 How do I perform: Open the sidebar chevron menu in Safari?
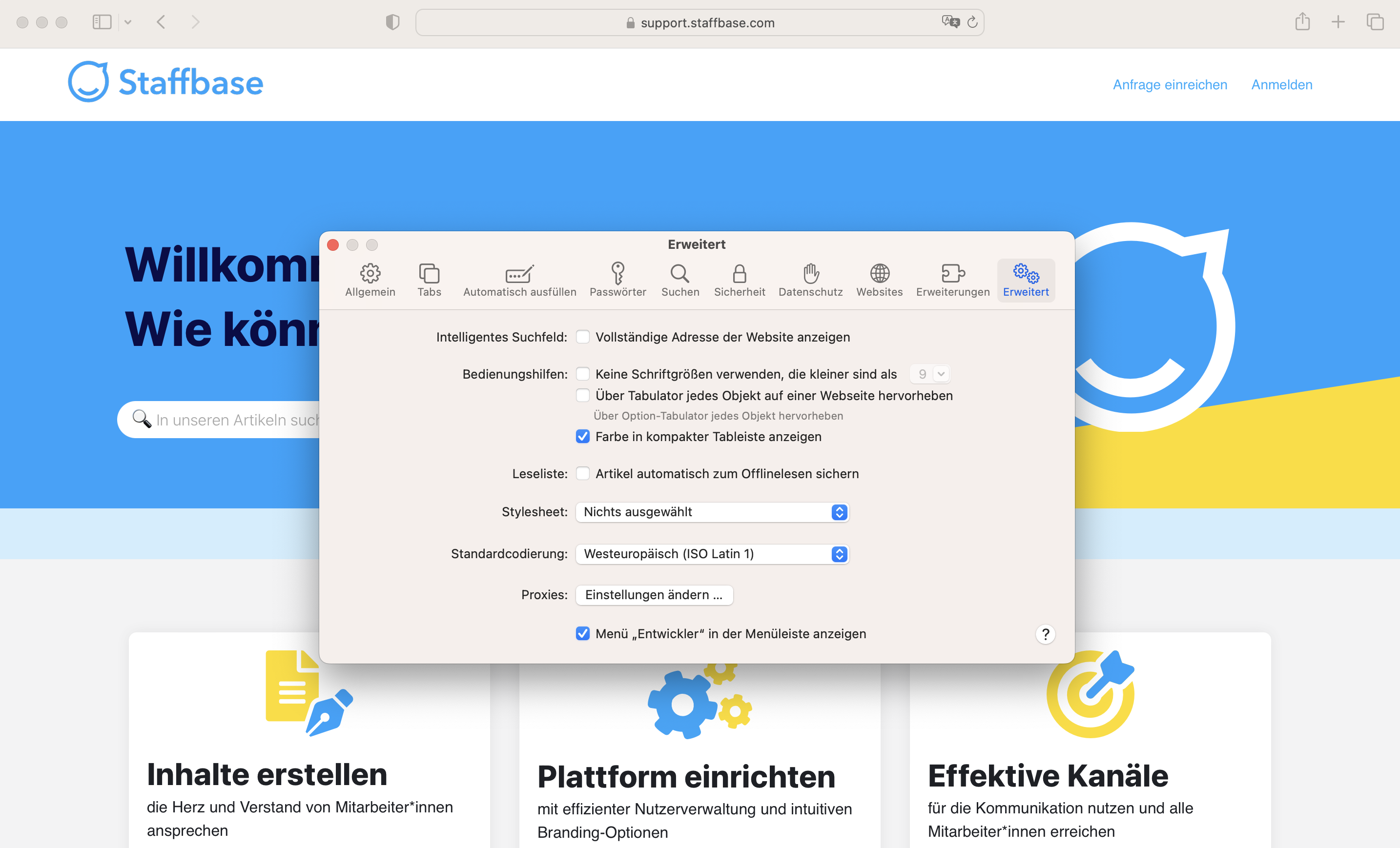pos(128,22)
